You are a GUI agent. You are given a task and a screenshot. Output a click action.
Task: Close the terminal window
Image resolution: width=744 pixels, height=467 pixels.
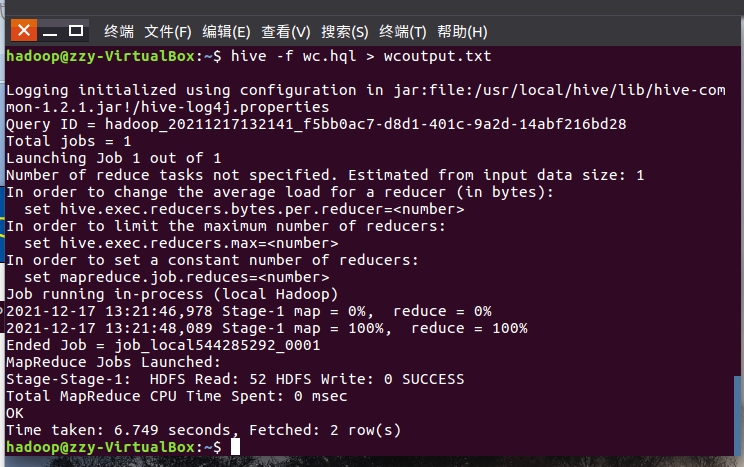tap(24, 31)
